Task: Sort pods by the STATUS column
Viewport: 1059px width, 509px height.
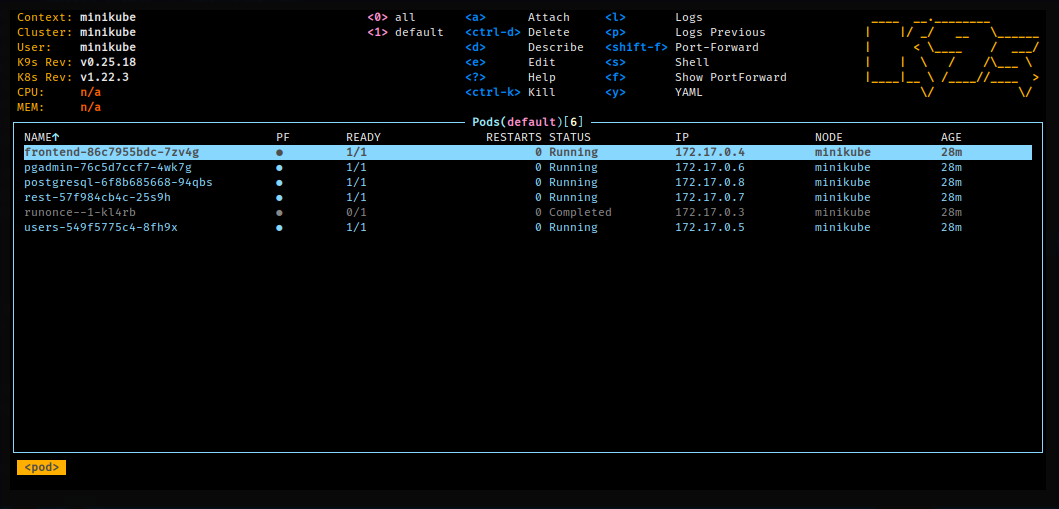Action: tap(569, 137)
